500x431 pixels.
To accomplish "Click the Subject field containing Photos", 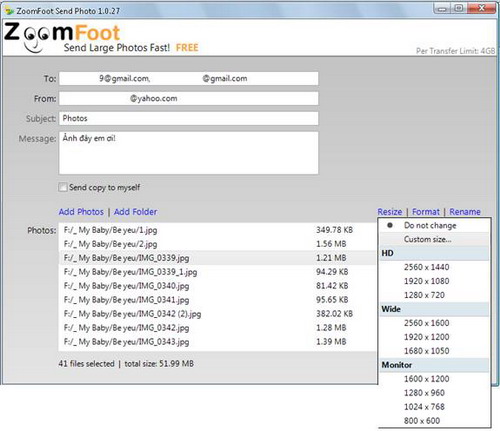I will coord(189,119).
